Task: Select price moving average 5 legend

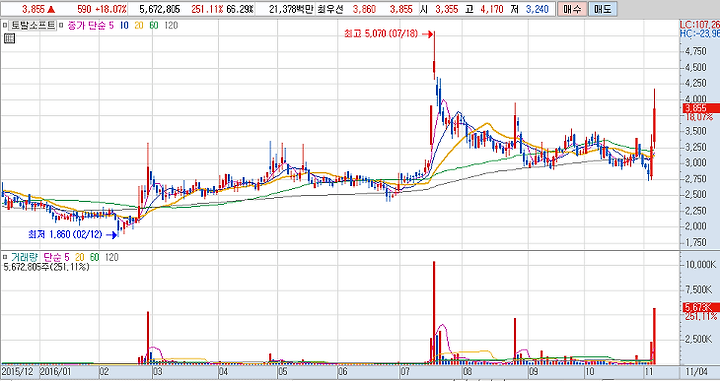Action: (x=111, y=26)
